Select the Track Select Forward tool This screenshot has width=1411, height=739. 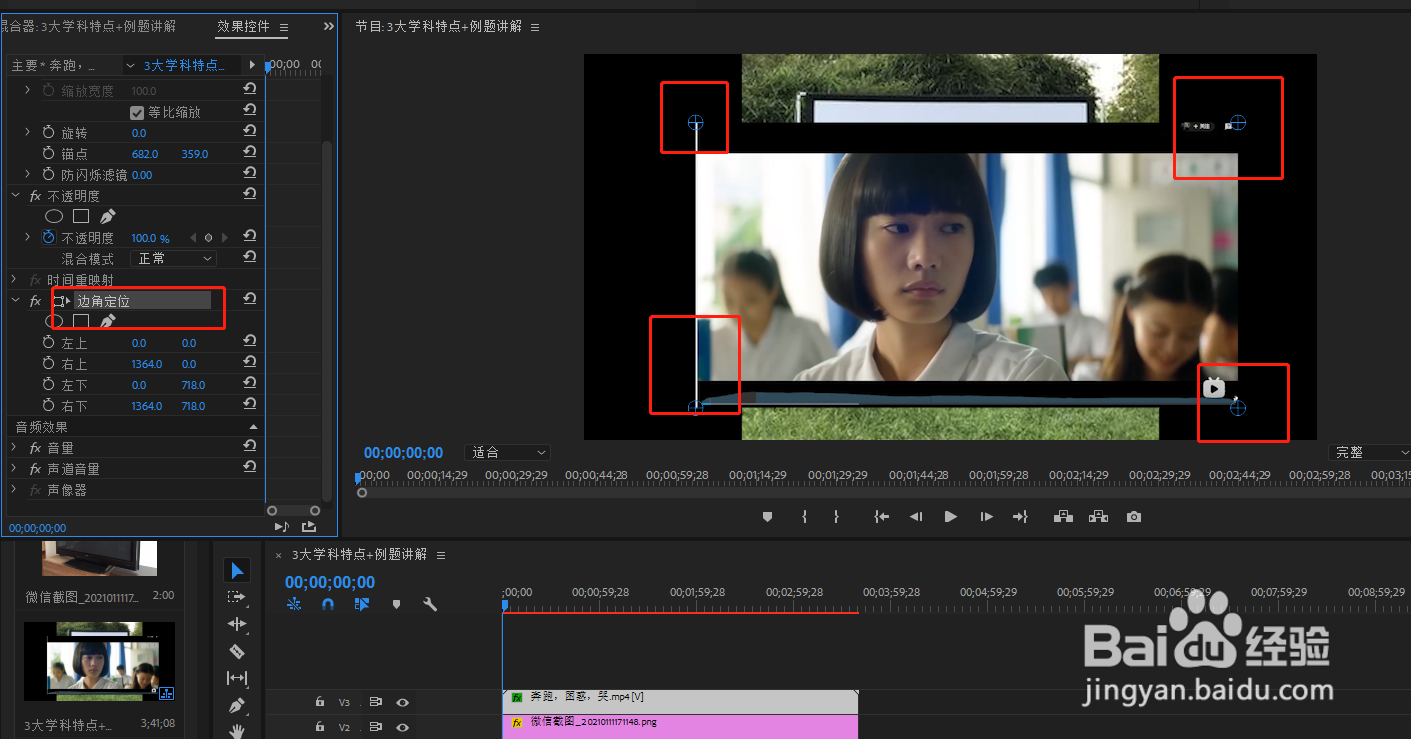click(x=236, y=597)
